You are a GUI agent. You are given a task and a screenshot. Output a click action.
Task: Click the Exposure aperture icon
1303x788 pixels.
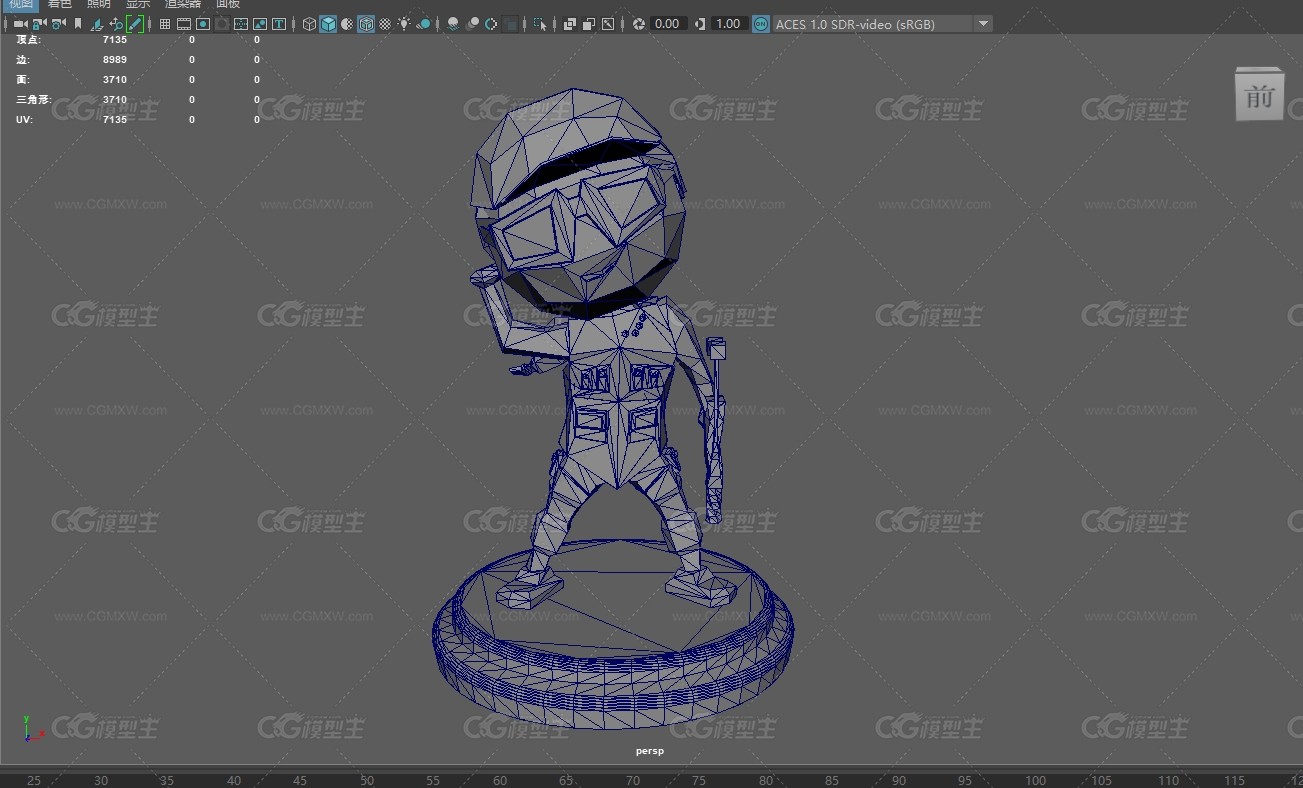pos(639,24)
